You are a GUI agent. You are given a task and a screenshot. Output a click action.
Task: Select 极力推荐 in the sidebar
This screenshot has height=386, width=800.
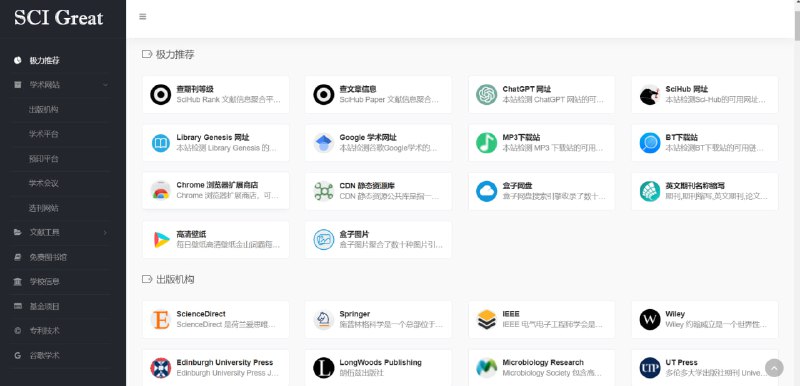(x=44, y=60)
